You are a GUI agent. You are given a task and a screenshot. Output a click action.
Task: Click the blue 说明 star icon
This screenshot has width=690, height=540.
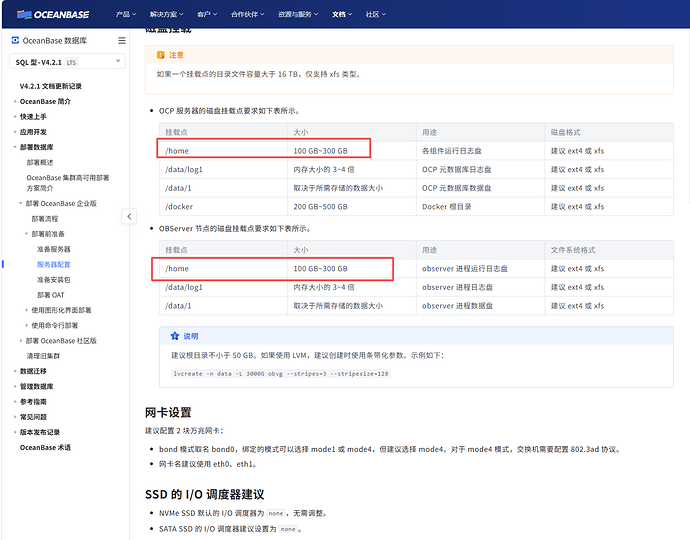[175, 336]
